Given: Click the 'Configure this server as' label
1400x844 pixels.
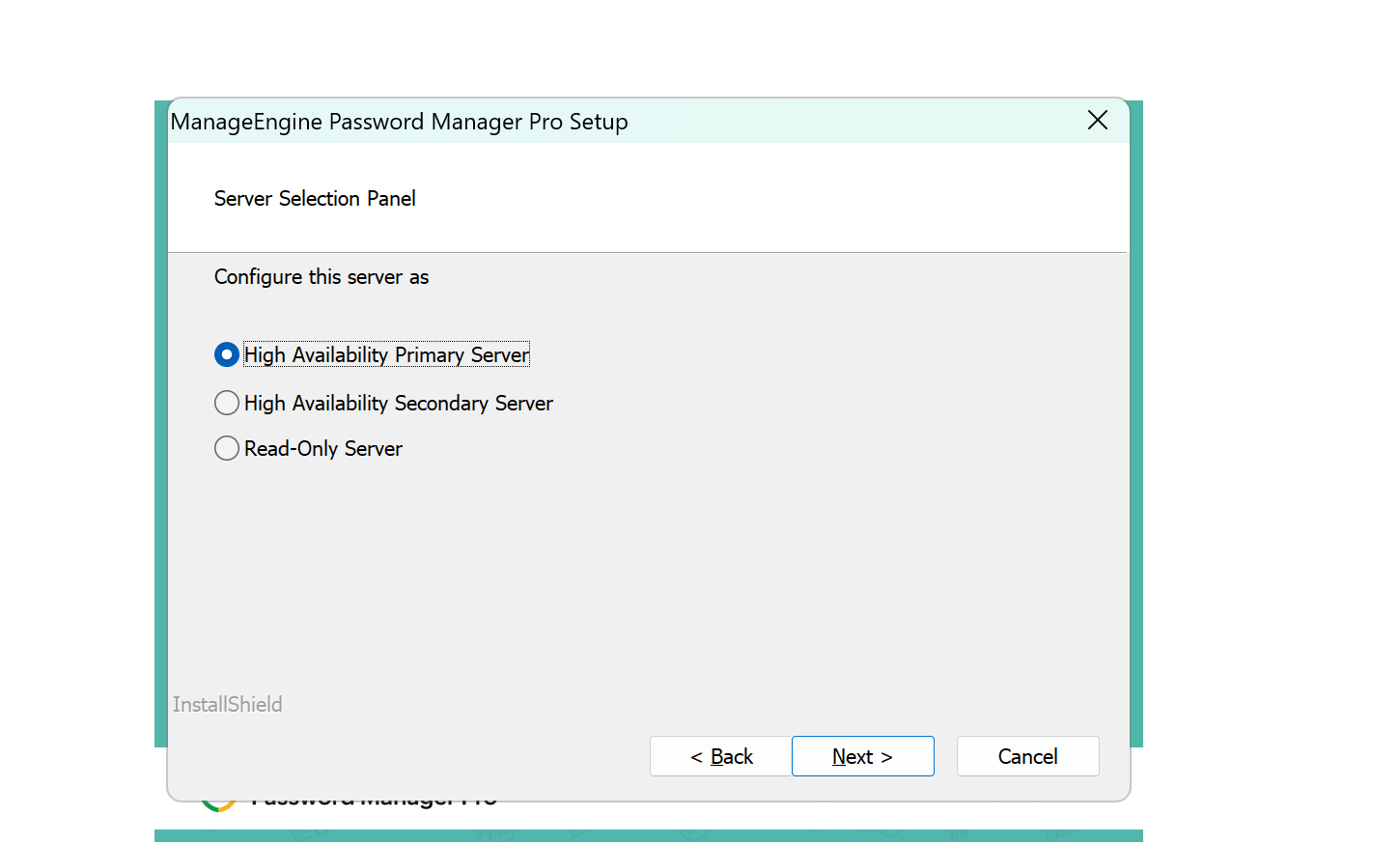Looking at the screenshot, I should coord(322,277).
